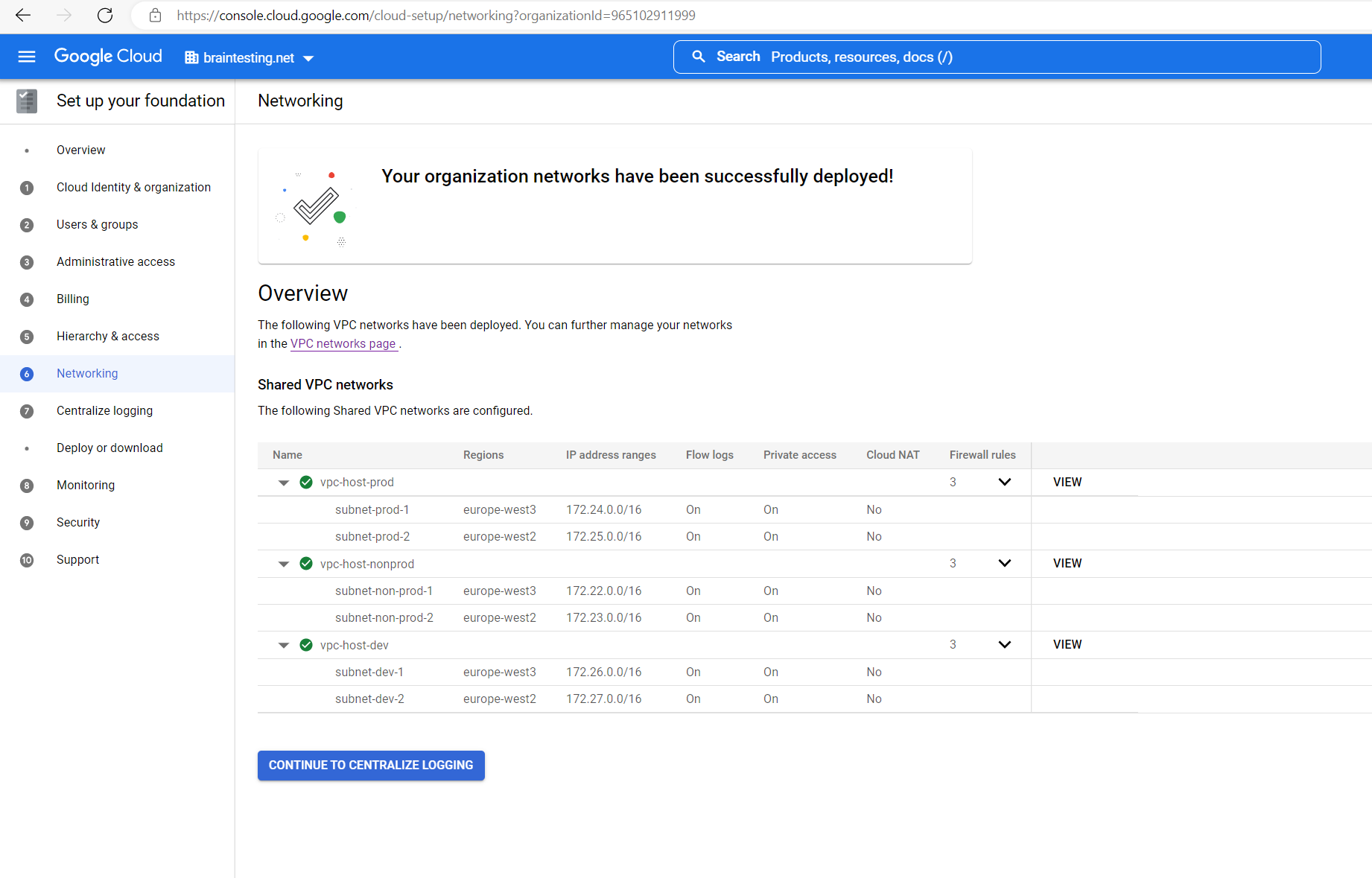Click the Google Cloud logo

(107, 56)
